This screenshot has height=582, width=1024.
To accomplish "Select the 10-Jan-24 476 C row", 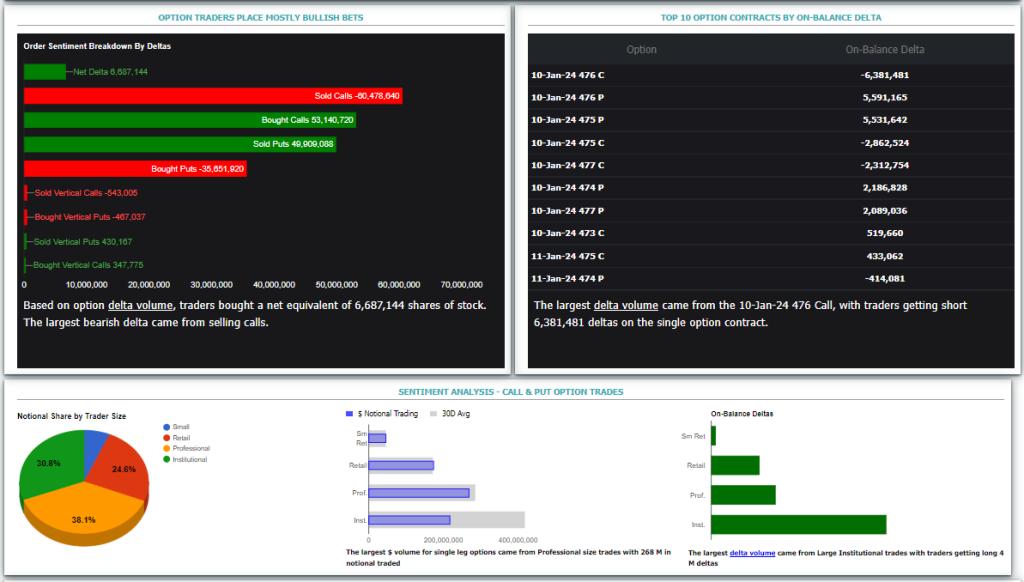I will tap(771, 75).
